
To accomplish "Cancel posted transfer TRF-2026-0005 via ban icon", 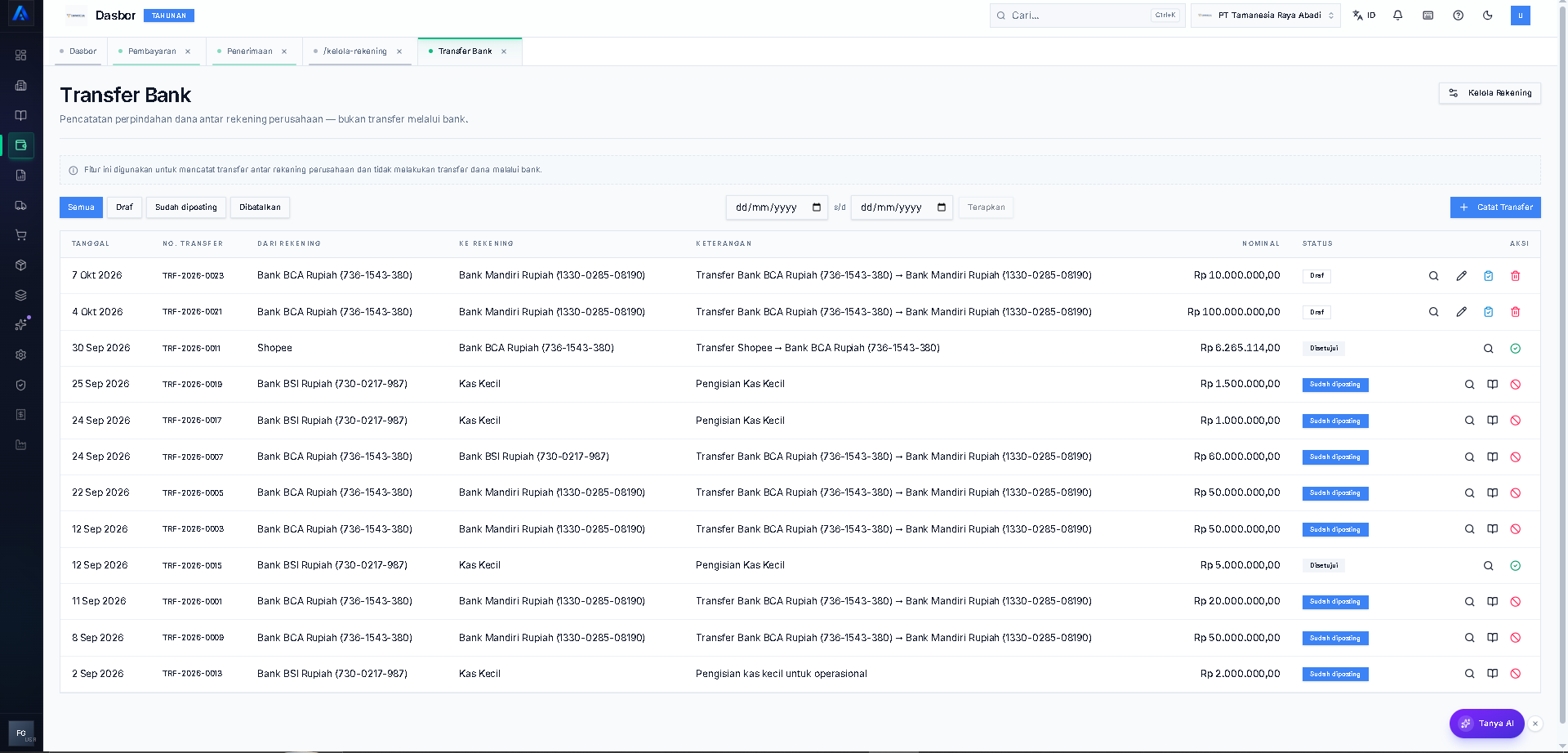I will [x=1515, y=493].
